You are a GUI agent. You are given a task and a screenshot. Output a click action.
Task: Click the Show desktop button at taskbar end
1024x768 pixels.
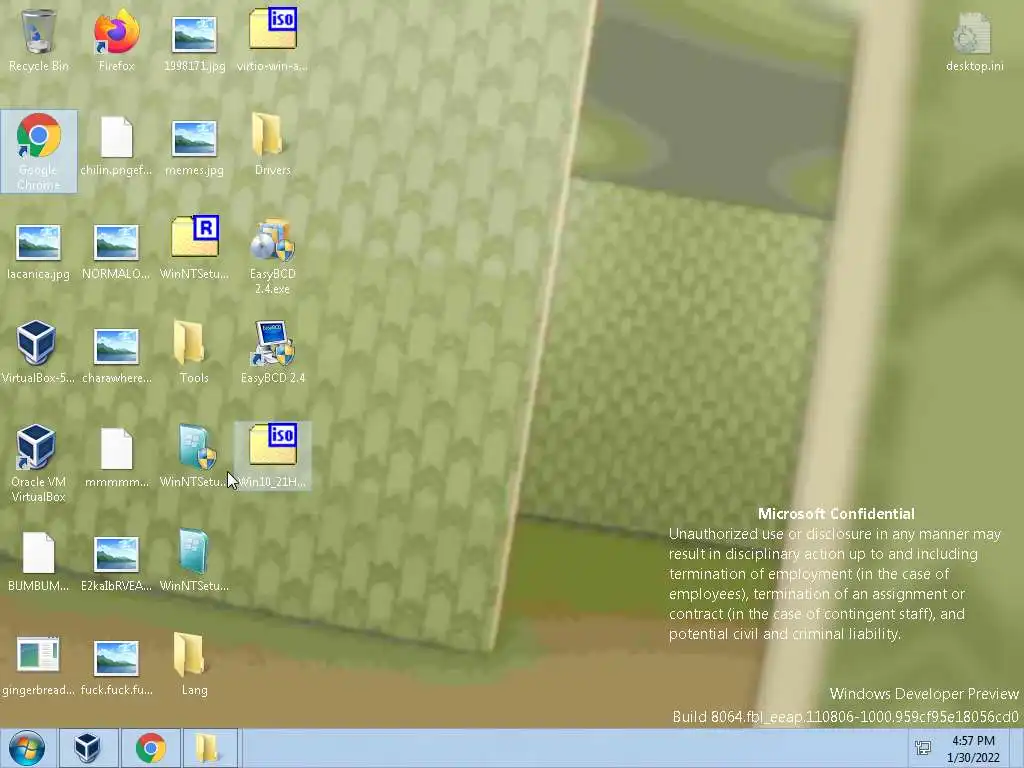[x=1017, y=748]
